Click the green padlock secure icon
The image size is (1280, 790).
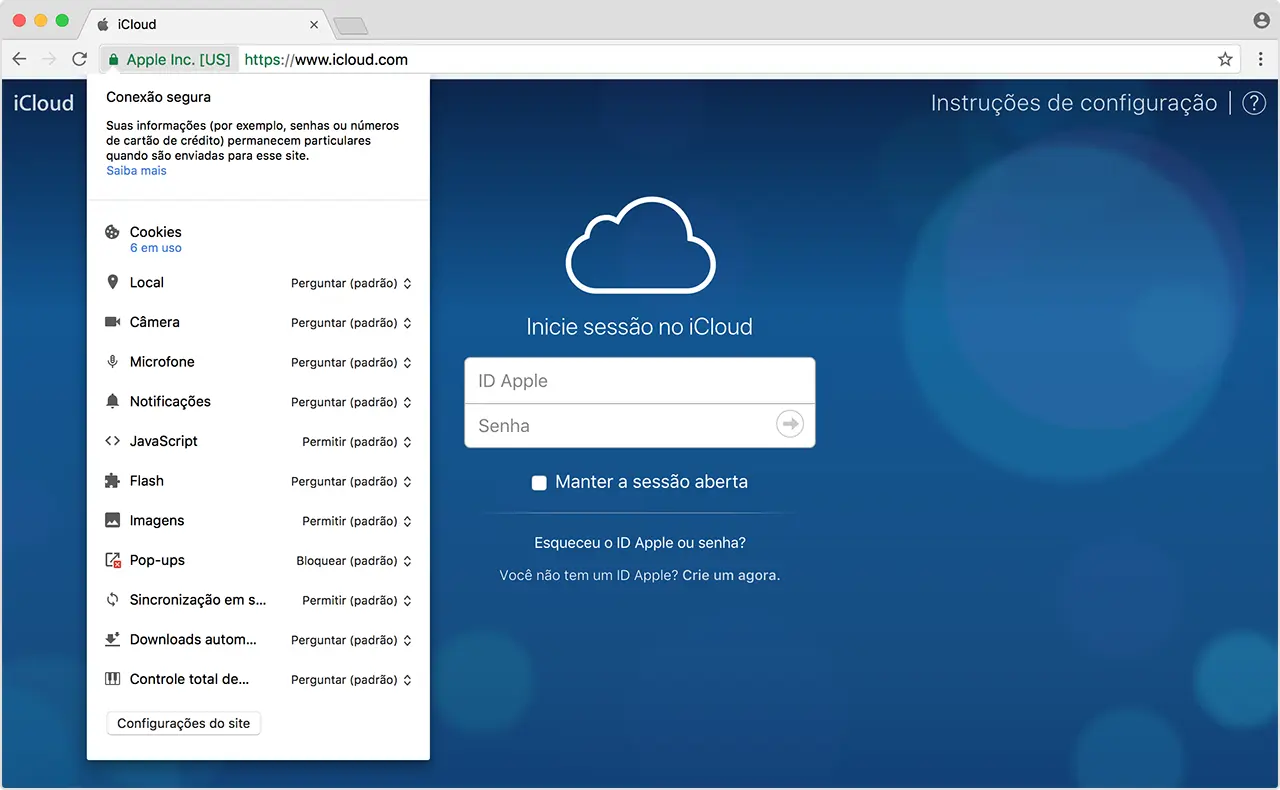pos(114,60)
